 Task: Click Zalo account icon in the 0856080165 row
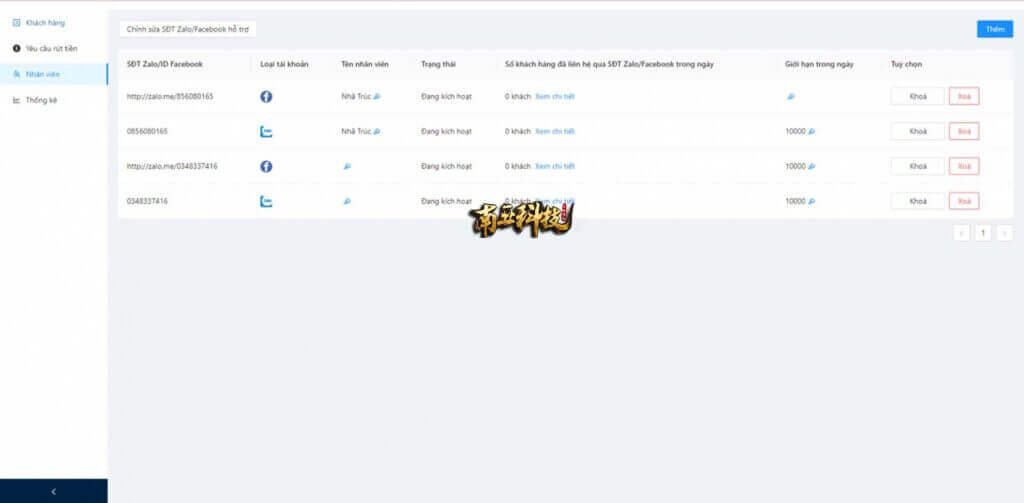pos(266,131)
